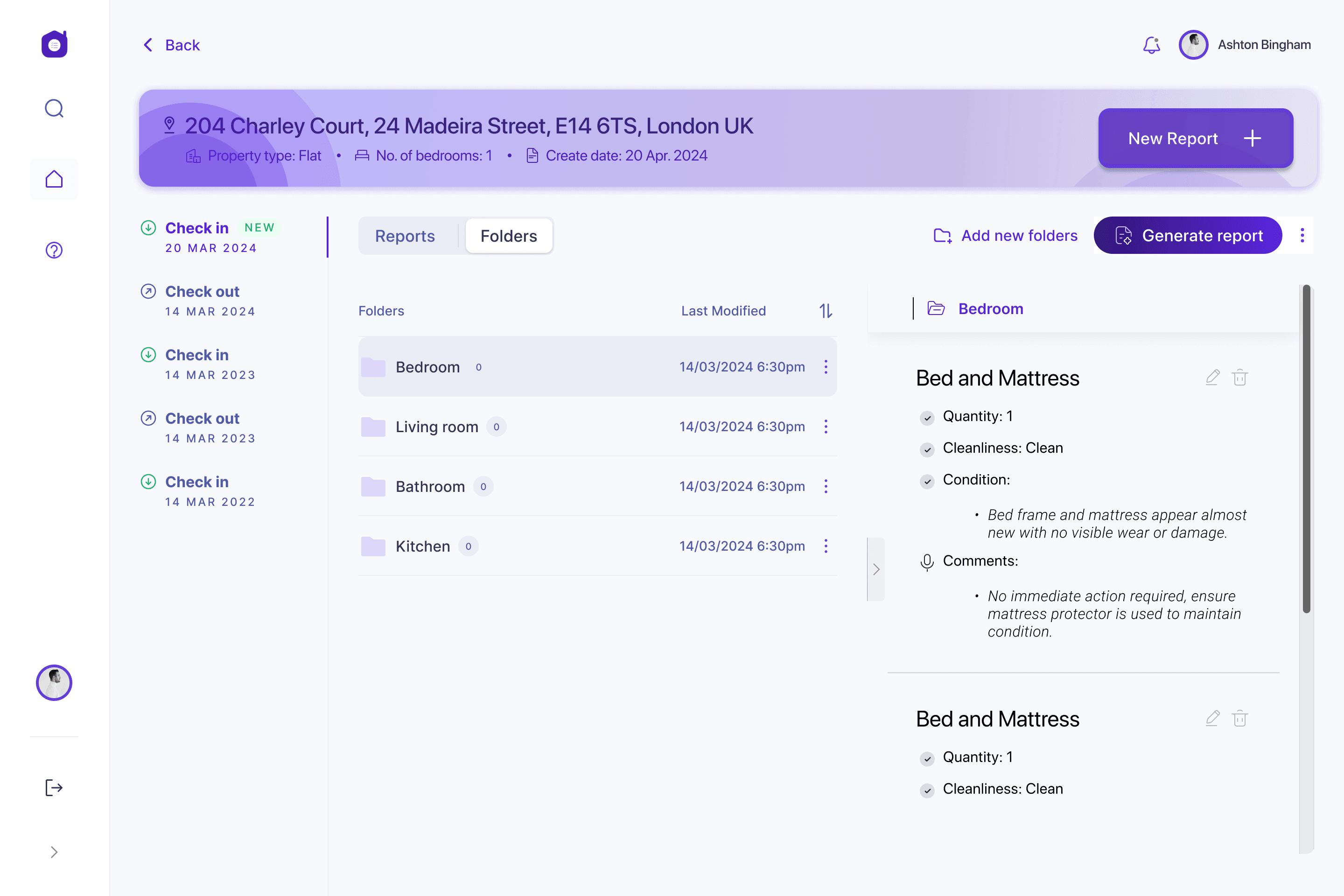Click the logout icon in sidebar
Image resolution: width=1344 pixels, height=896 pixels.
[x=54, y=787]
